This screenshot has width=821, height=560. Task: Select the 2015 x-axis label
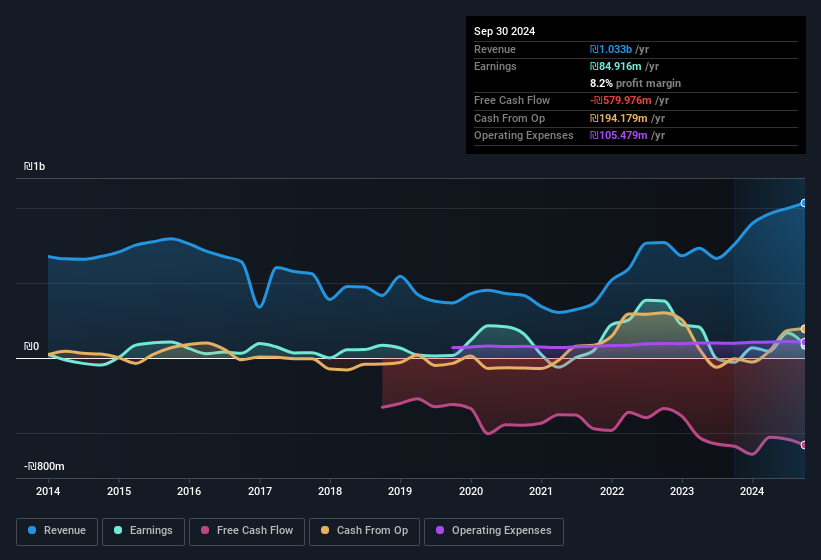pyautogui.click(x=119, y=491)
